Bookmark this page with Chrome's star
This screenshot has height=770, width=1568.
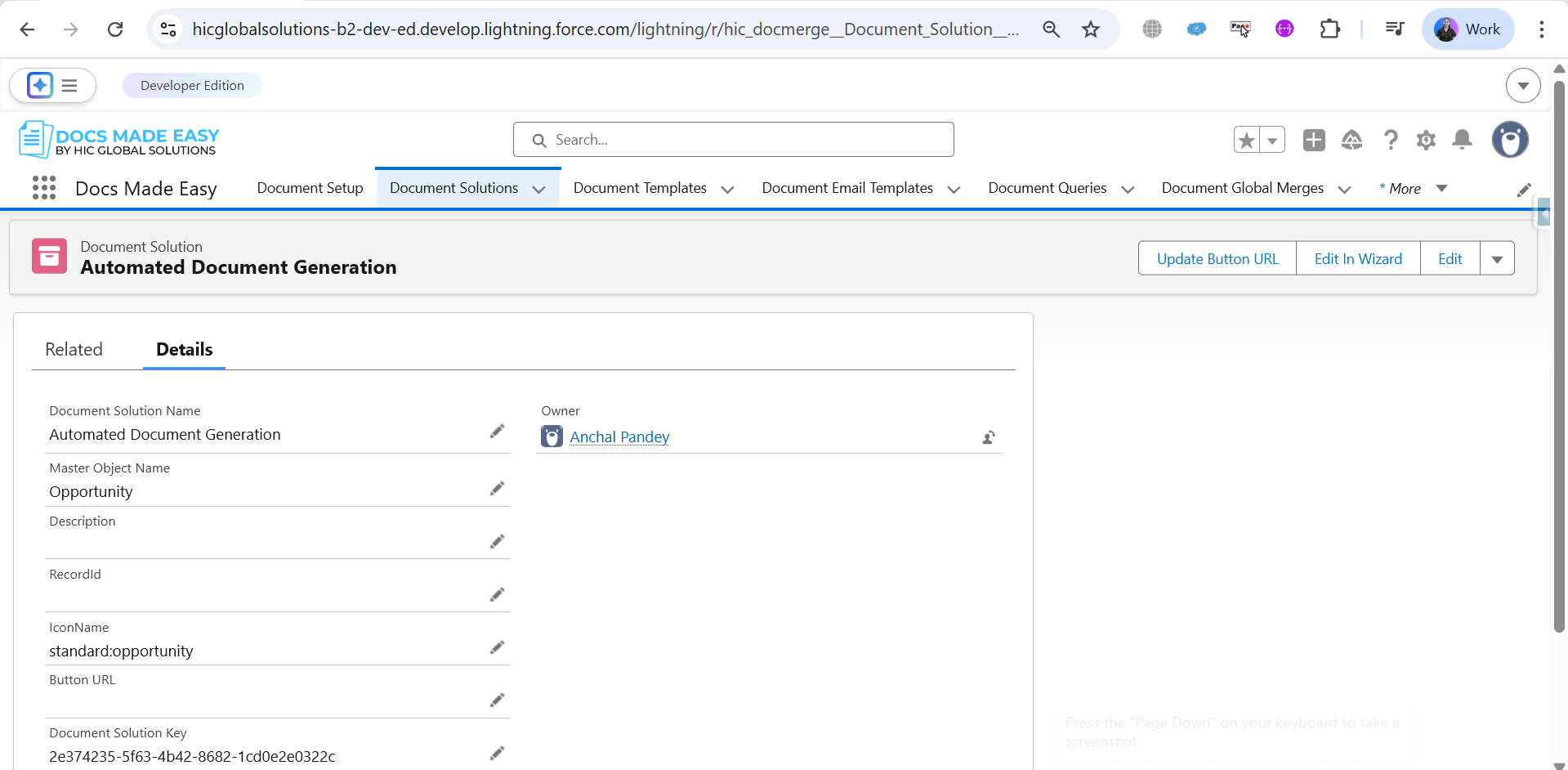click(x=1090, y=29)
